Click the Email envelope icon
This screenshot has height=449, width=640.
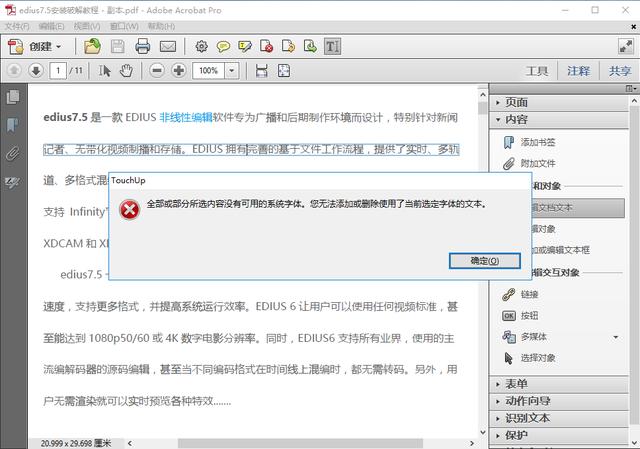coord(168,47)
